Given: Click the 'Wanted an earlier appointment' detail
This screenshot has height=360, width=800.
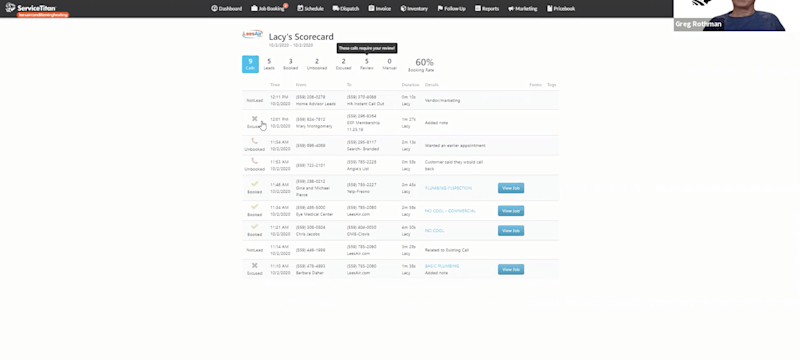Looking at the screenshot, I should 455,146.
